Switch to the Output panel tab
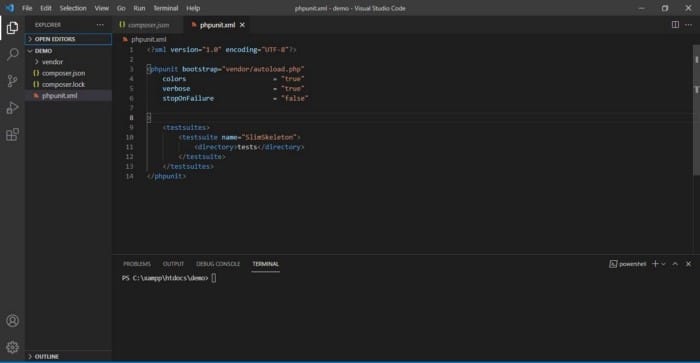700x363 pixels. [173, 264]
